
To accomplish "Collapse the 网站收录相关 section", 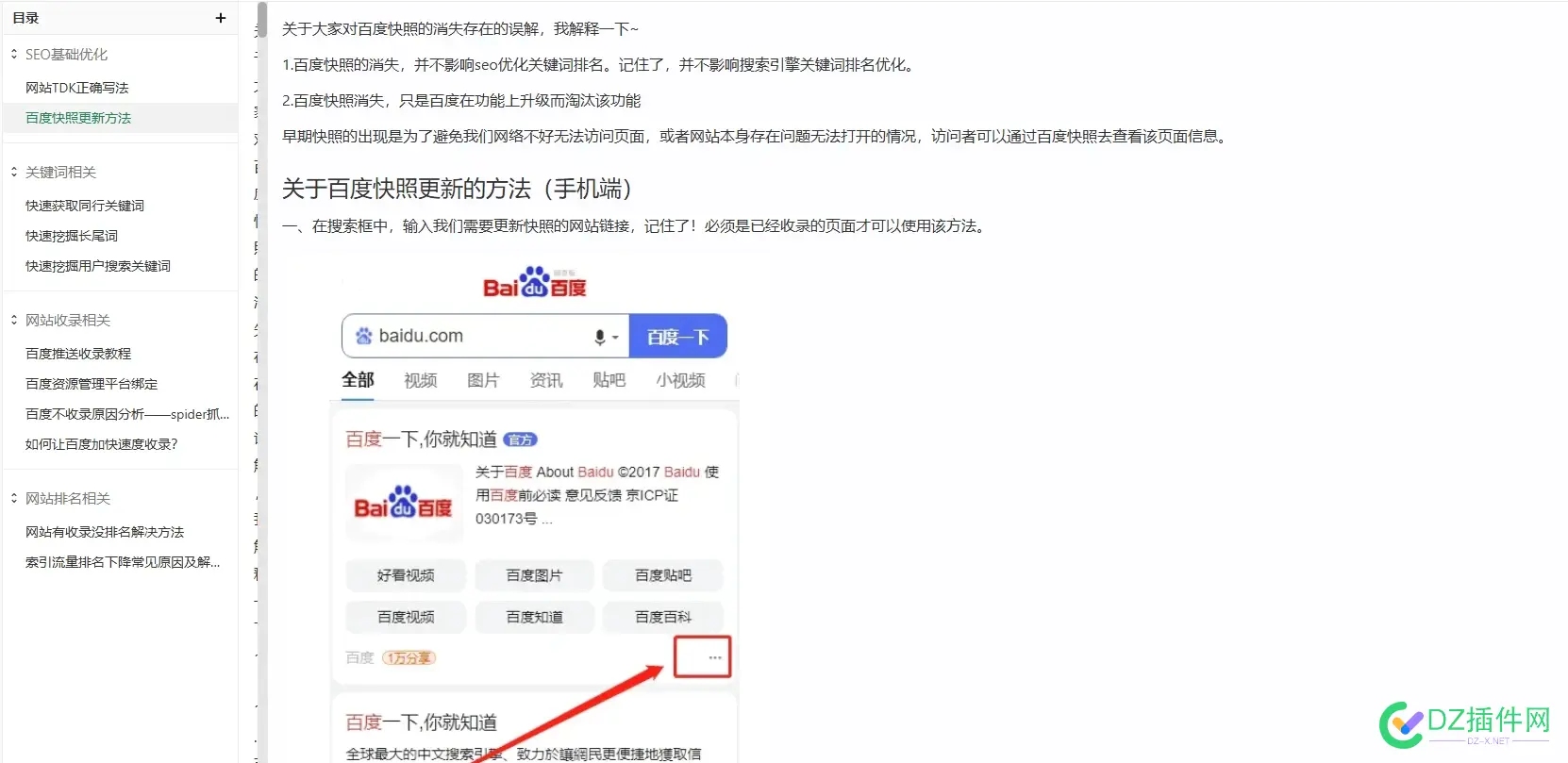I will [14, 321].
